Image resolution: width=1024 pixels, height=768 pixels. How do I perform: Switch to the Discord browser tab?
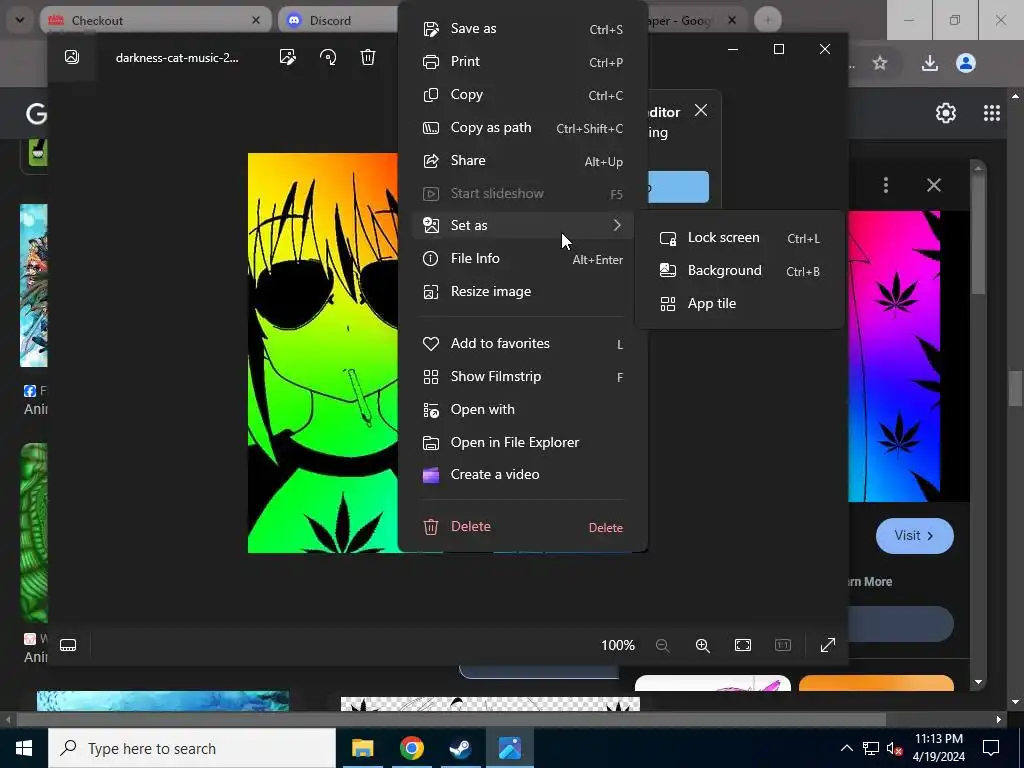(338, 20)
